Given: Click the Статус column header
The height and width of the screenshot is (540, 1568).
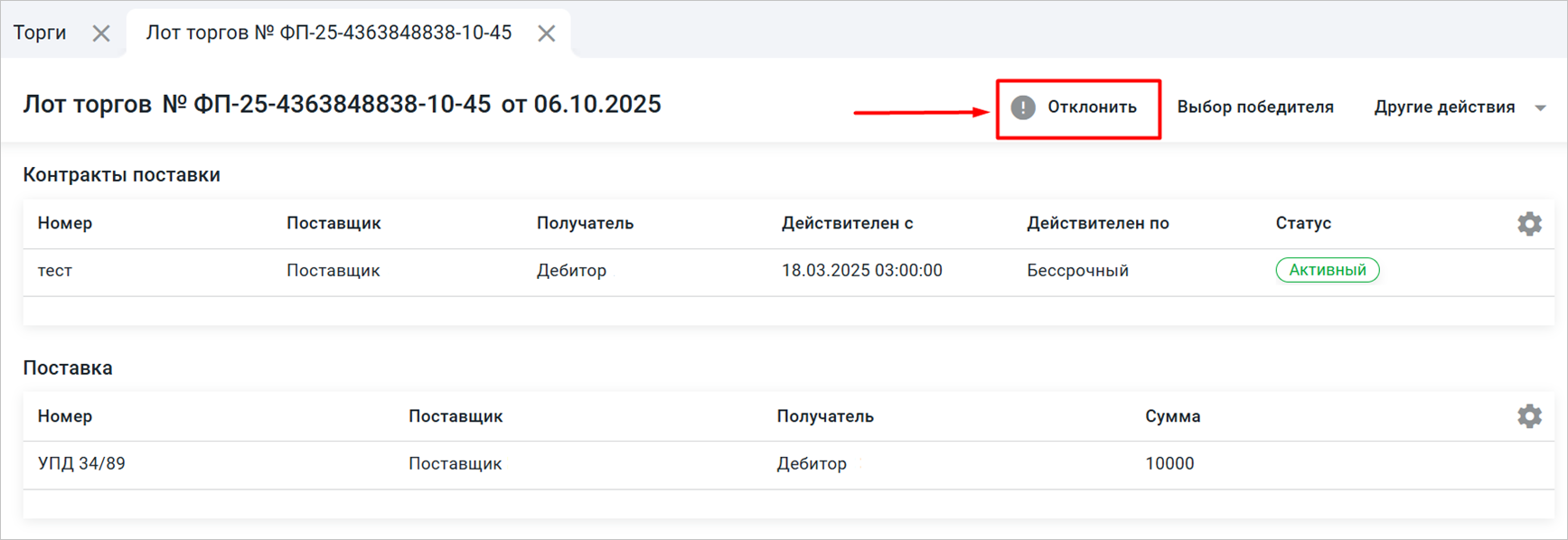Looking at the screenshot, I should 1303,223.
